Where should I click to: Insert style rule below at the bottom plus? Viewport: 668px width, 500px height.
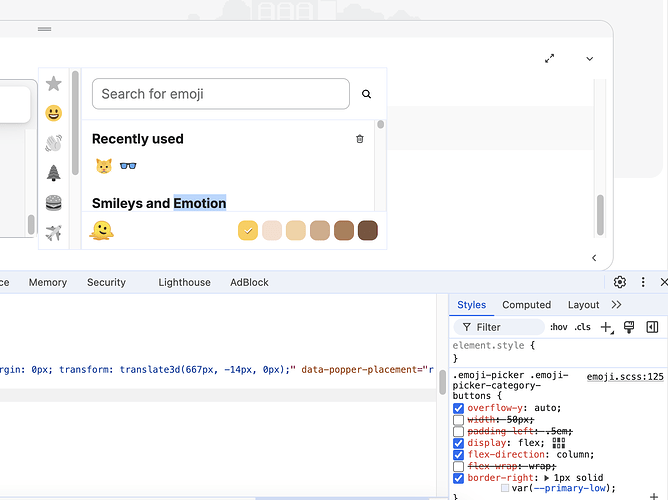pyautogui.click(x=654, y=497)
